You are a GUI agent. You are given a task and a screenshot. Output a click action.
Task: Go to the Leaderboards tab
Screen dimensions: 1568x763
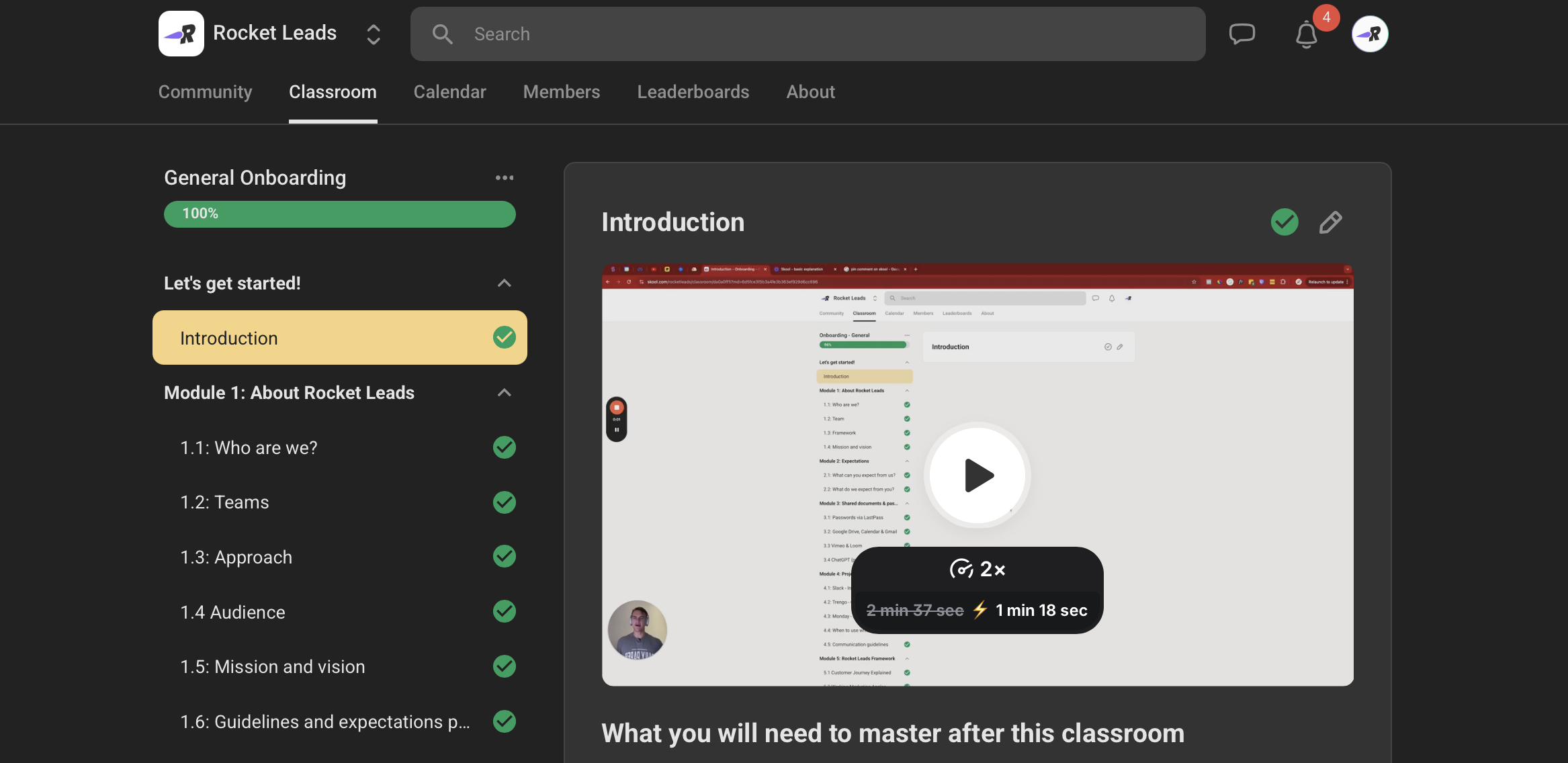pos(693,92)
